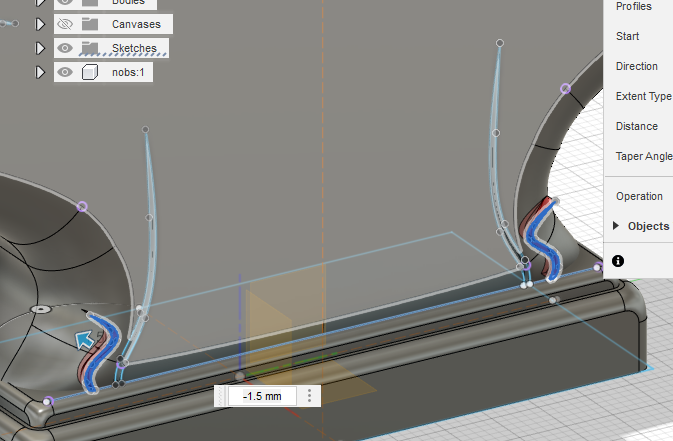This screenshot has height=441, width=673.
Task: Click the info icon in the dialog
Action: pyautogui.click(x=618, y=261)
